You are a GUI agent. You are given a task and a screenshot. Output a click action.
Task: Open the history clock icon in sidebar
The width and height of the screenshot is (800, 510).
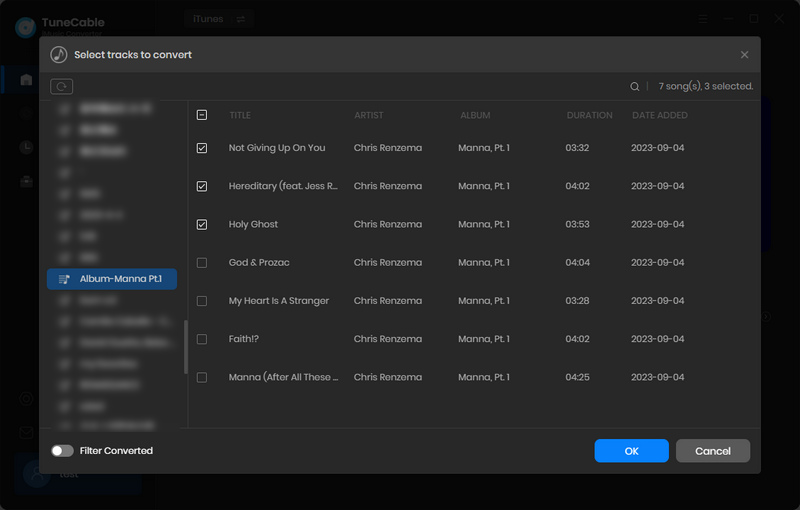(x=26, y=147)
